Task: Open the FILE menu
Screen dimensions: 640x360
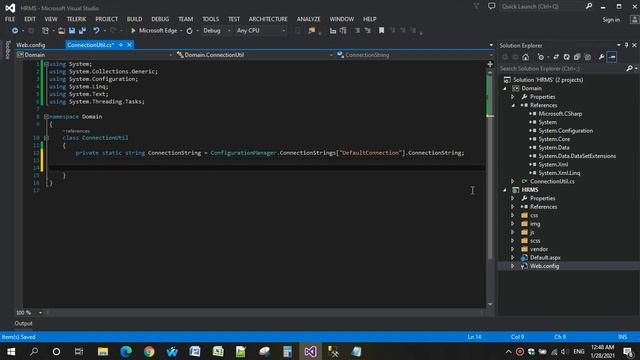Action: (x=10, y=19)
